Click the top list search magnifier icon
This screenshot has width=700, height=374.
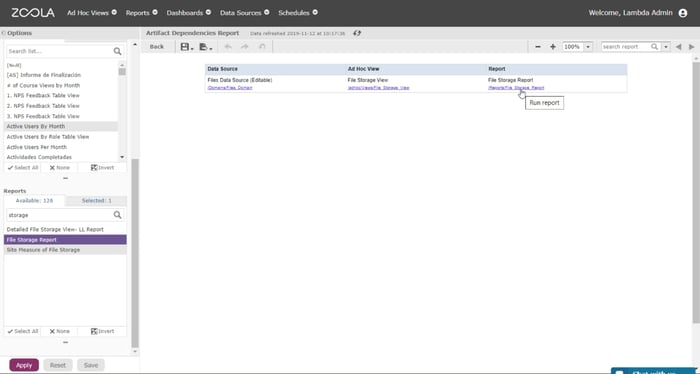[117, 51]
